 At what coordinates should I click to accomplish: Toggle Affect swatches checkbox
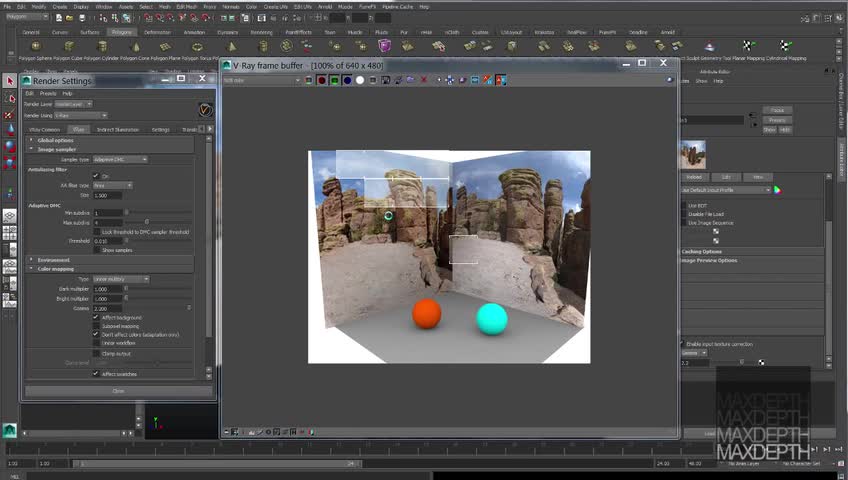(96, 374)
